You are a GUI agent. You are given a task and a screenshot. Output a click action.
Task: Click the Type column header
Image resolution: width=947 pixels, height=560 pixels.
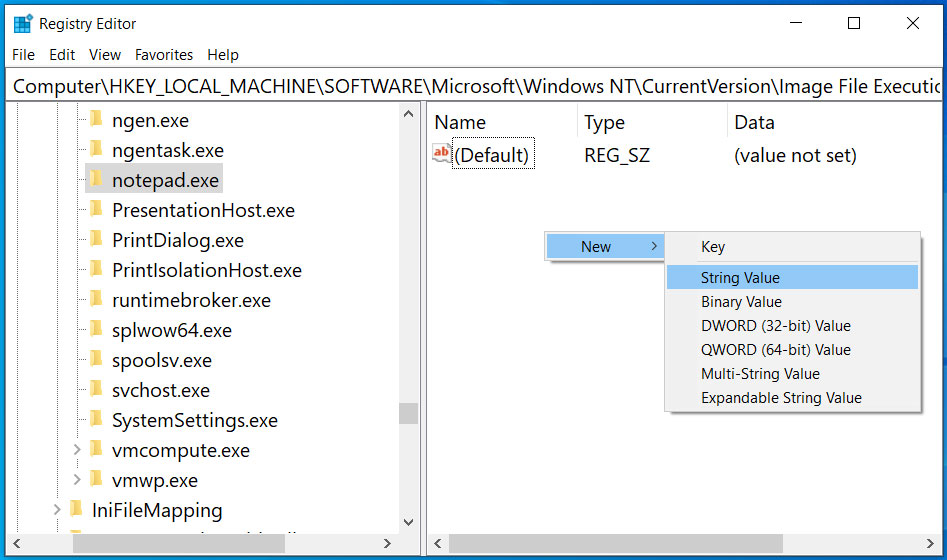(x=652, y=122)
